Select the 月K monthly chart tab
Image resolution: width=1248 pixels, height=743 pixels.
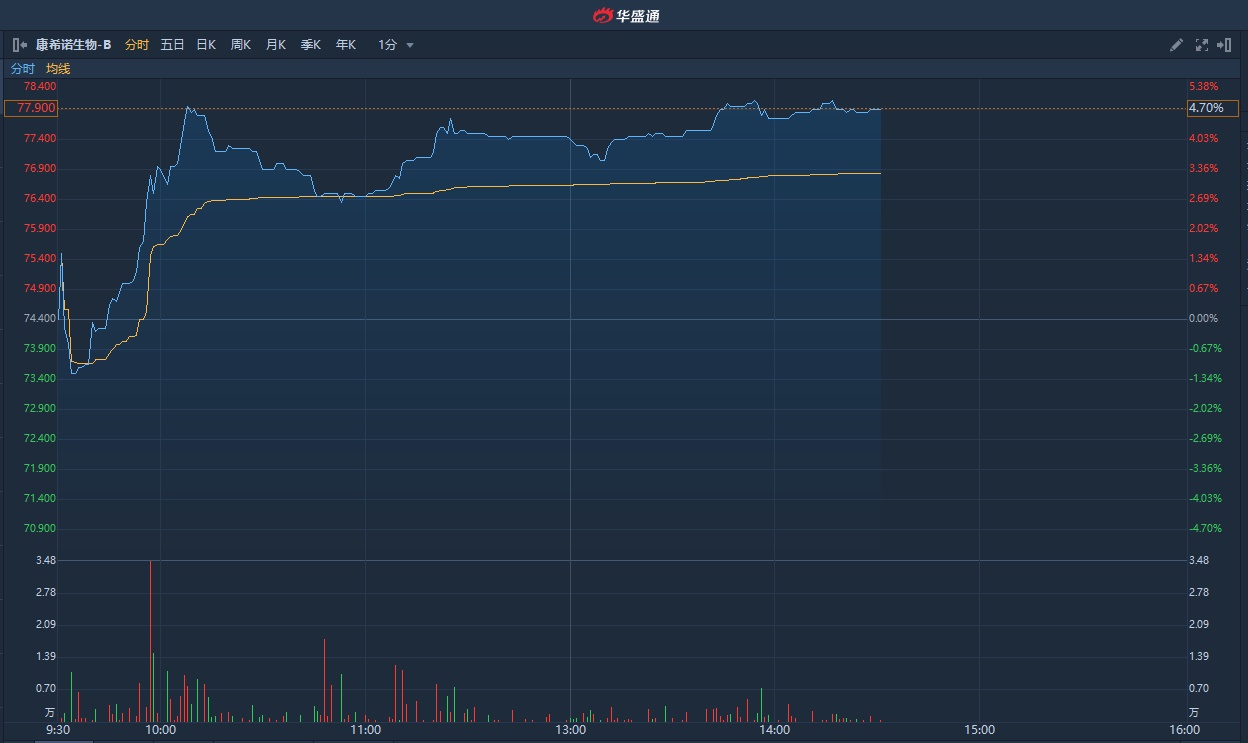pos(275,45)
